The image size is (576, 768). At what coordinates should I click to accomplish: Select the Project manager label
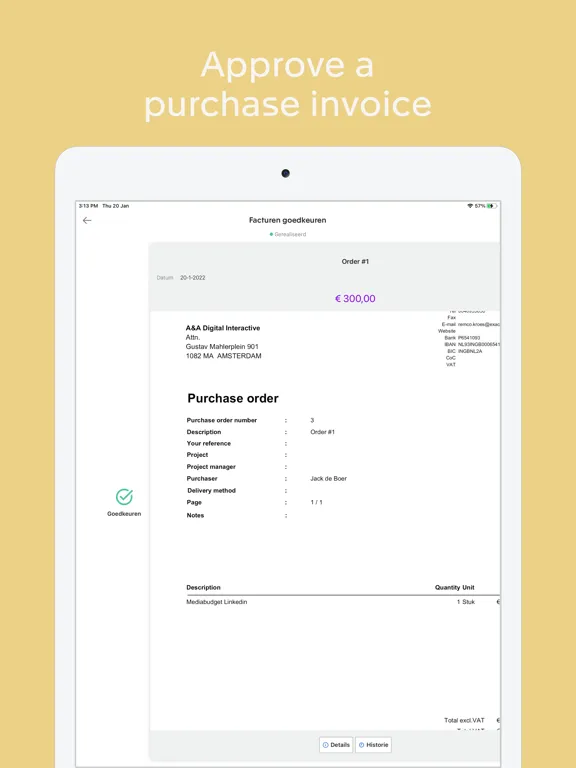211,467
